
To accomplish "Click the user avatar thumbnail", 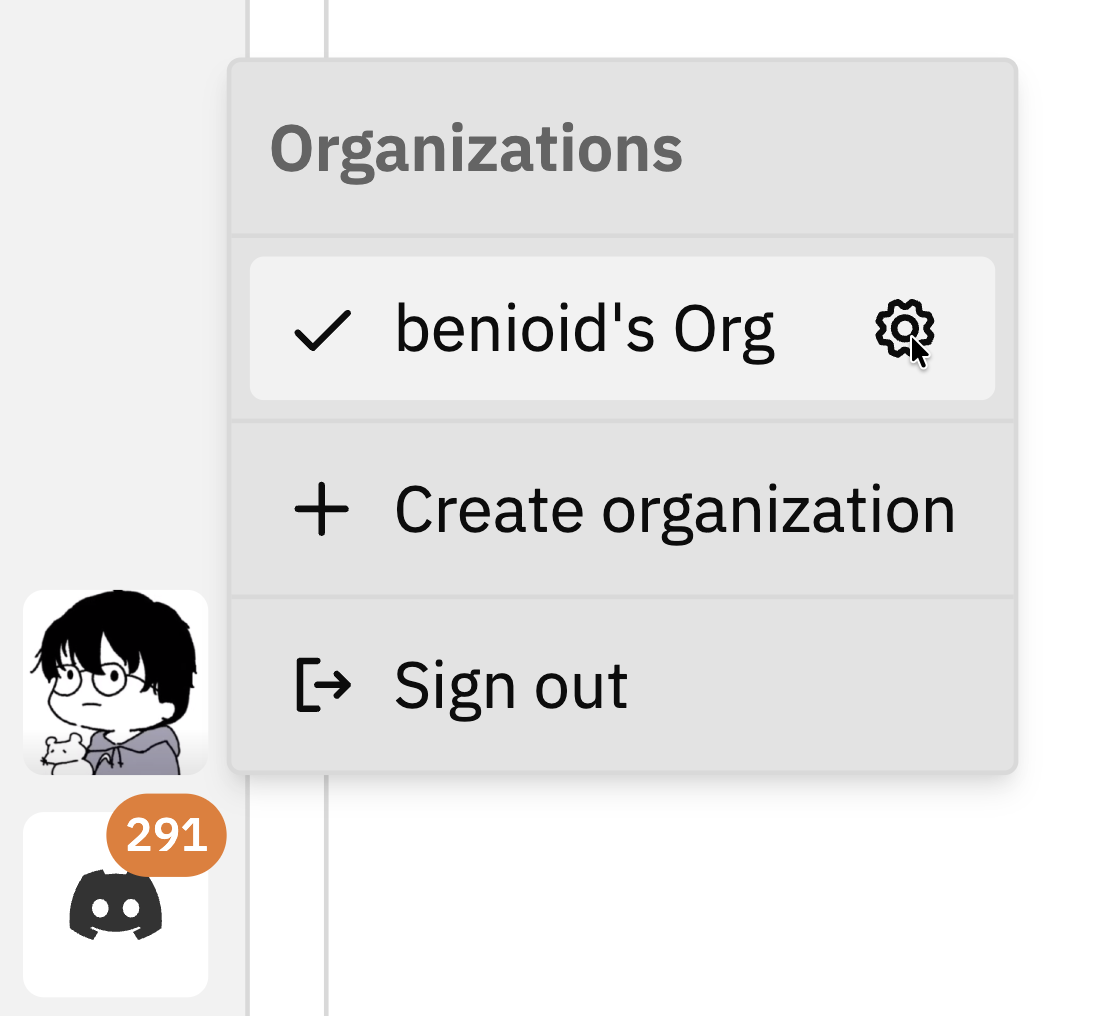I will tap(115, 680).
